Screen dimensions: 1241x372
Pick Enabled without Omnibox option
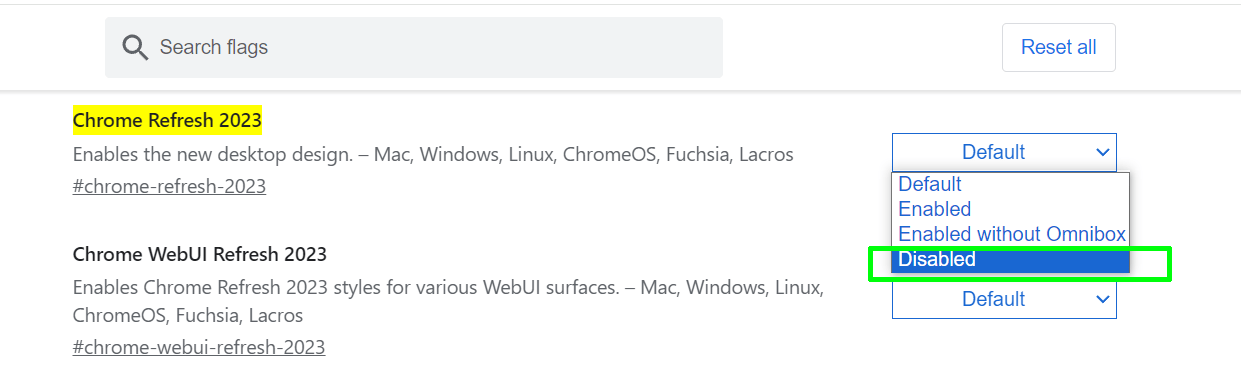tap(1010, 234)
